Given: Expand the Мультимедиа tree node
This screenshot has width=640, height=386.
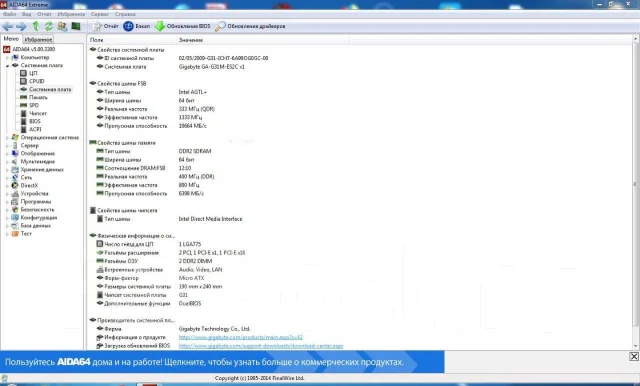Looking at the screenshot, I should (x=7, y=162).
